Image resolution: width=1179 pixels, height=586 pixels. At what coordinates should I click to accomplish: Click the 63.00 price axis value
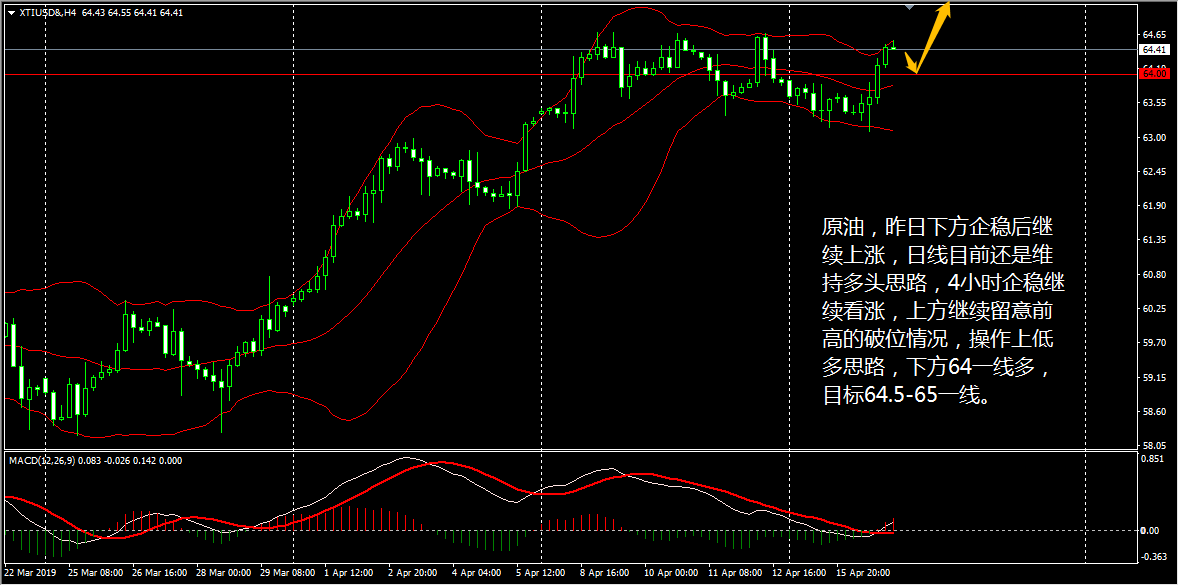(x=1153, y=138)
